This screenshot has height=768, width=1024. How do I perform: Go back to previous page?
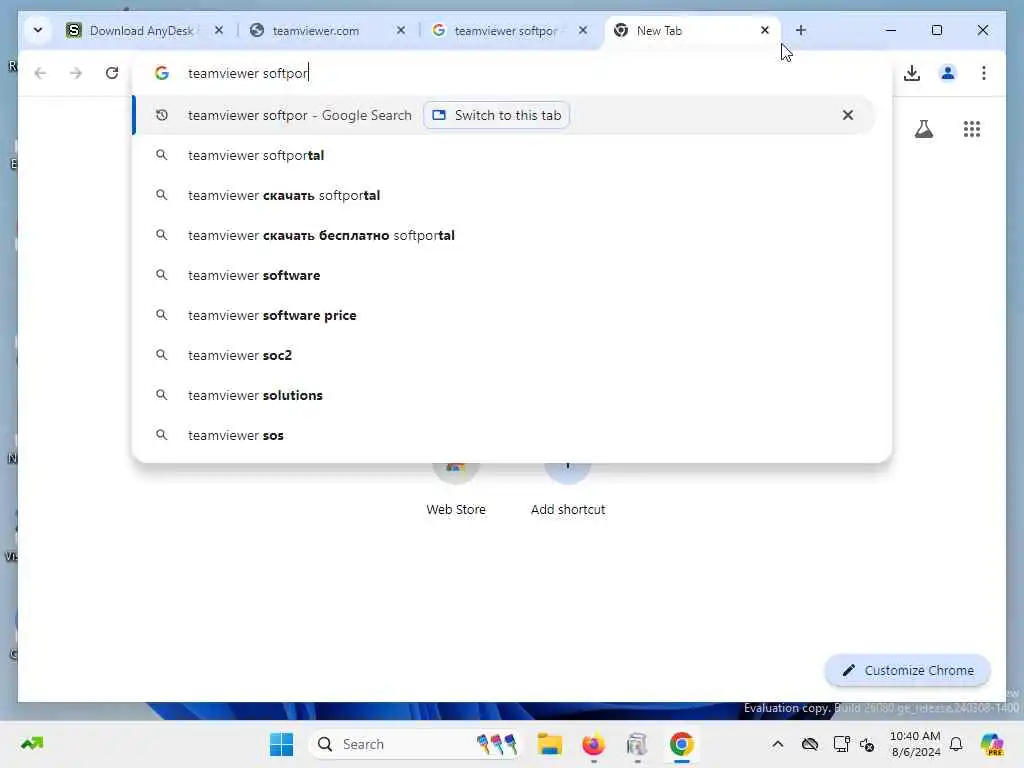point(40,73)
